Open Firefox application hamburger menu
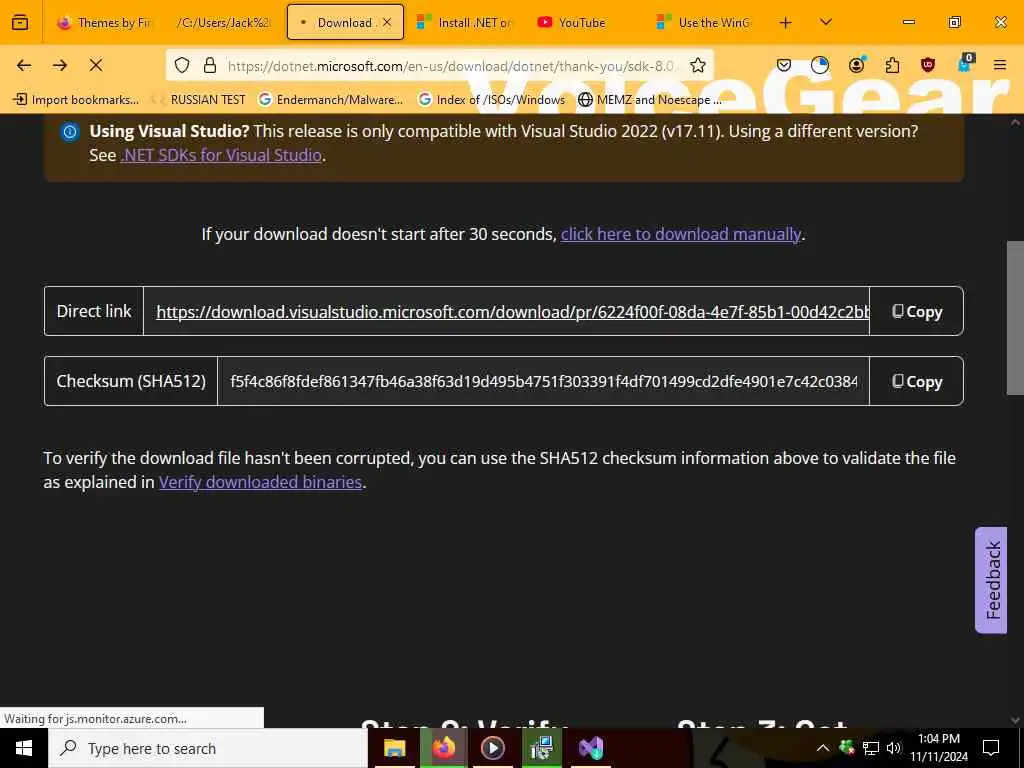The width and height of the screenshot is (1024, 768). 1000,65
